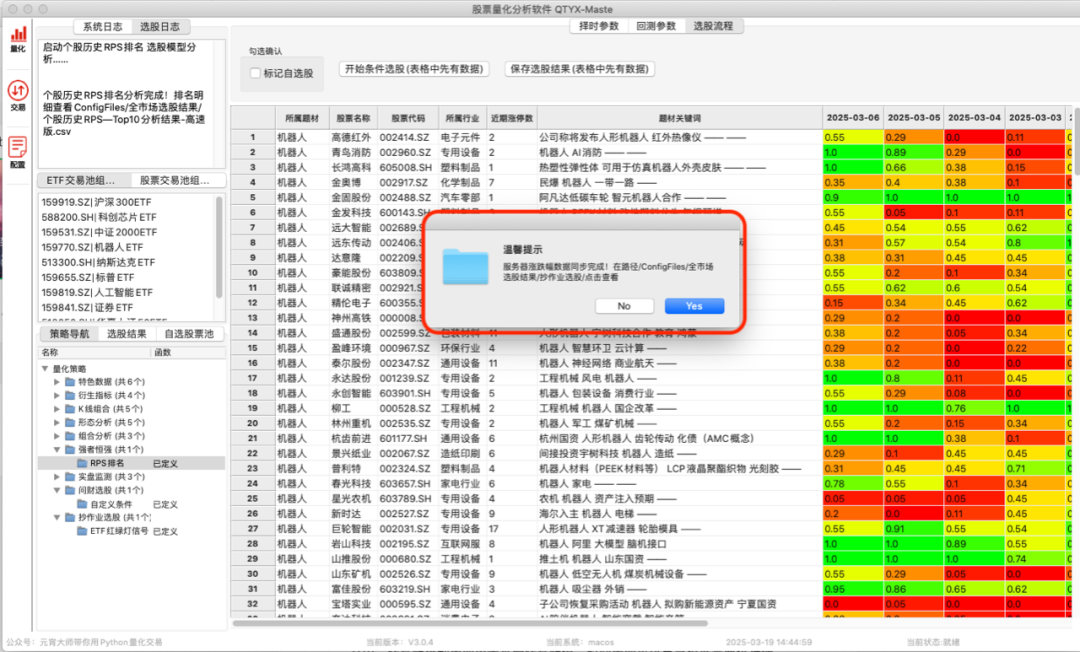Click the 2025-03-05 column header
This screenshot has height=652, width=1080.
pos(913,118)
